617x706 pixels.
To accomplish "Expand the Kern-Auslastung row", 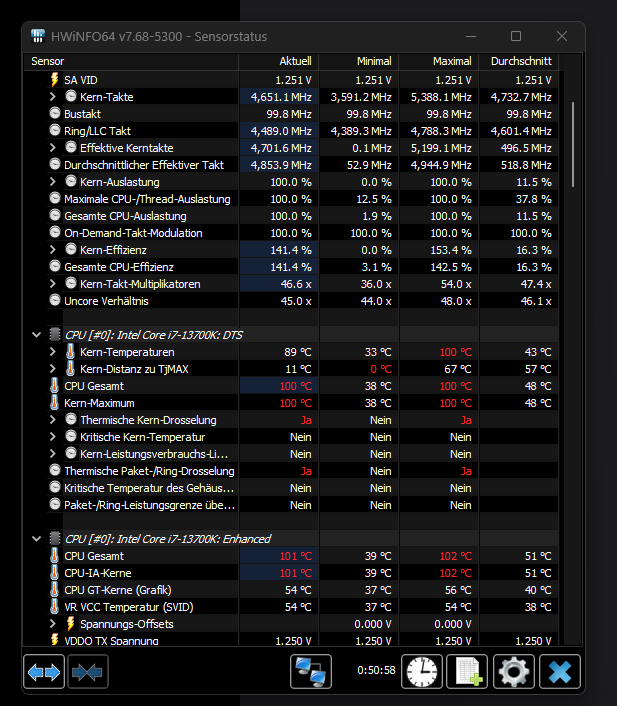I will pyautogui.click(x=53, y=182).
